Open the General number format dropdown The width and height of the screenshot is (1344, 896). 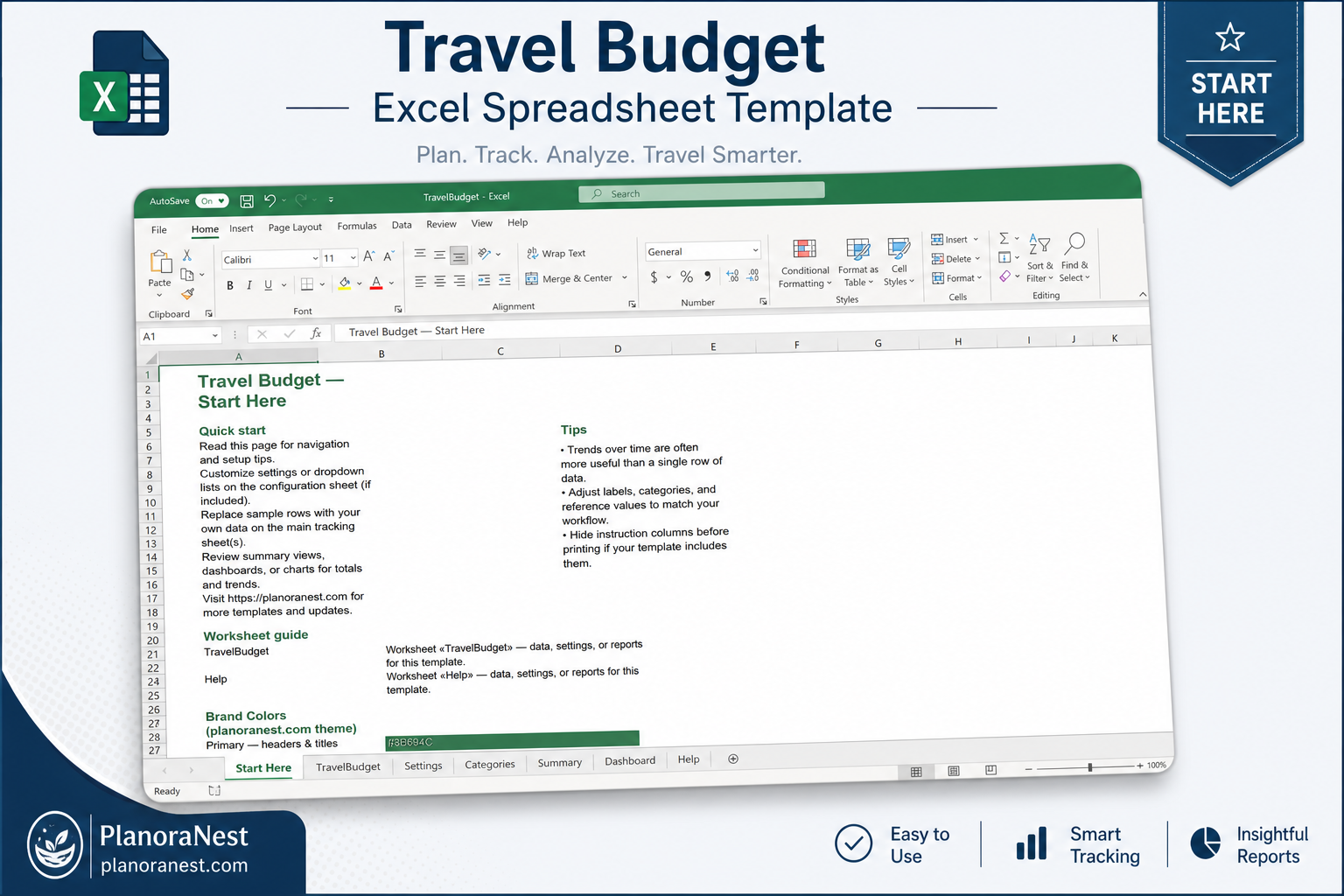755,250
